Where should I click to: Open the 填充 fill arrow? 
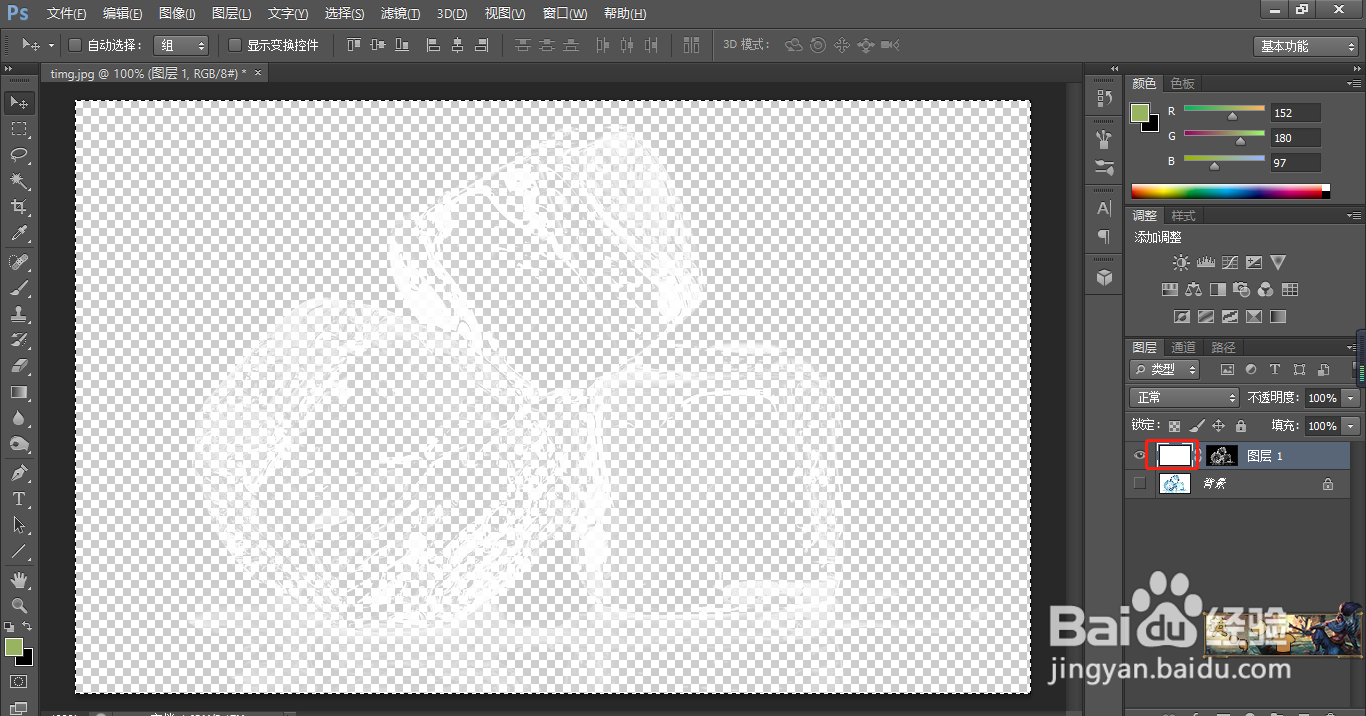[x=1352, y=426]
